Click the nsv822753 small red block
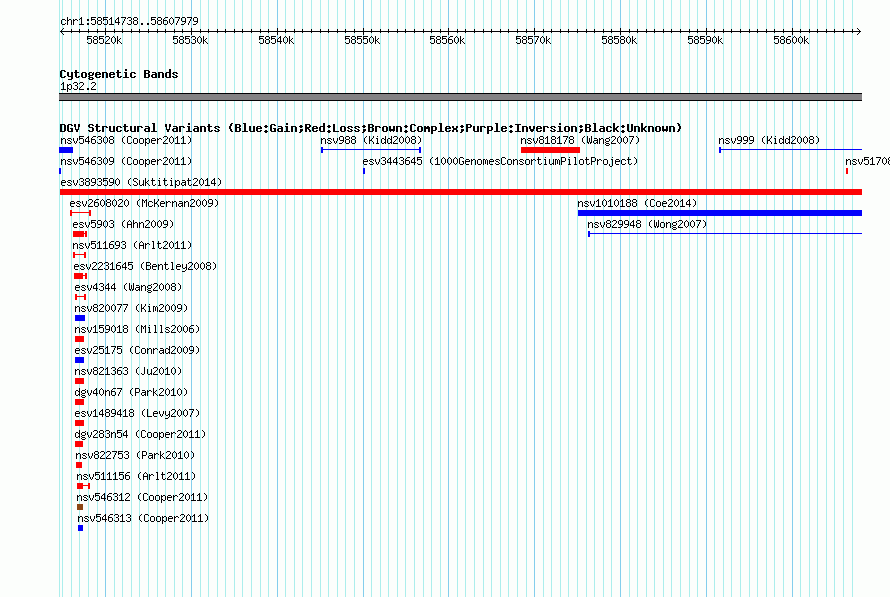The height and width of the screenshot is (597, 890). [x=79, y=465]
